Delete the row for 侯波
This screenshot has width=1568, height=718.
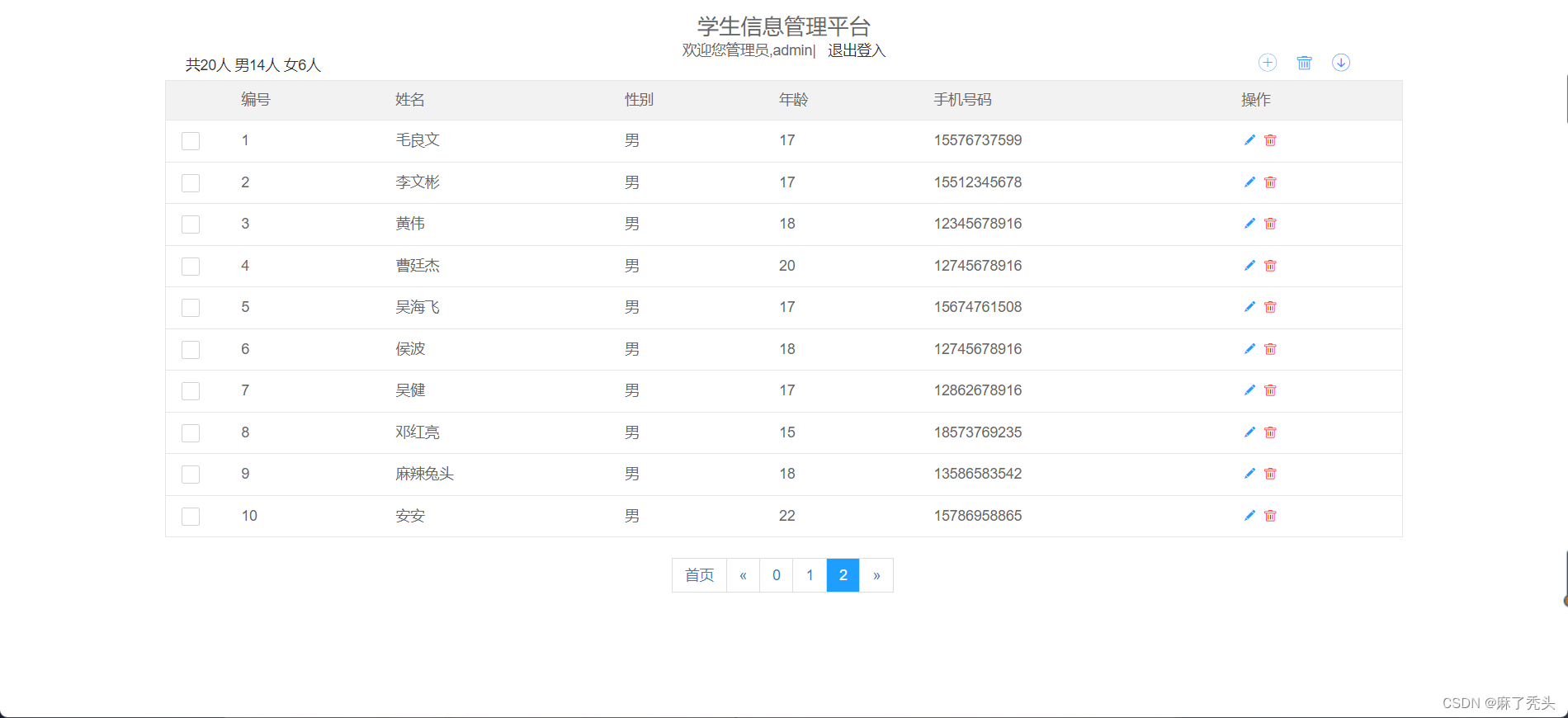(x=1271, y=349)
